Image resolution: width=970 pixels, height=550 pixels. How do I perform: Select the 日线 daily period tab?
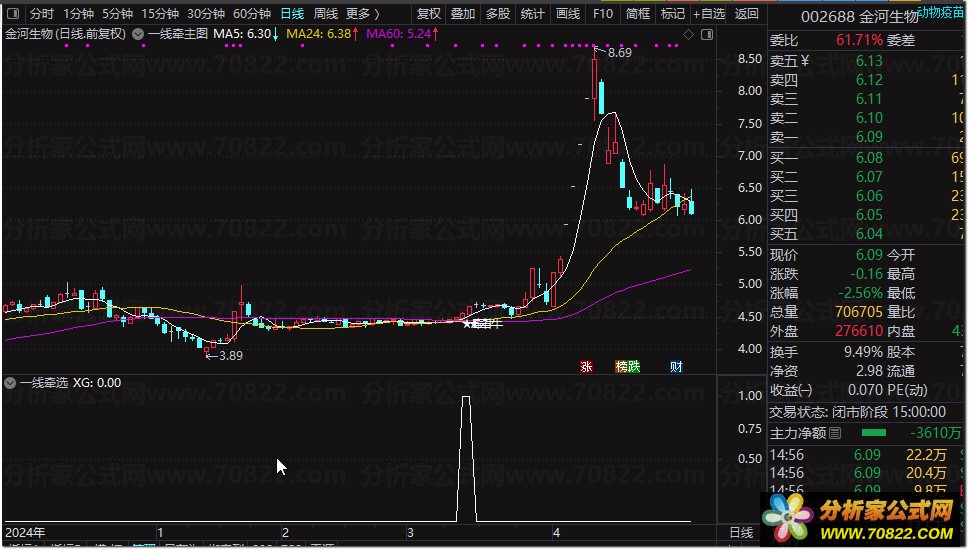(x=292, y=14)
